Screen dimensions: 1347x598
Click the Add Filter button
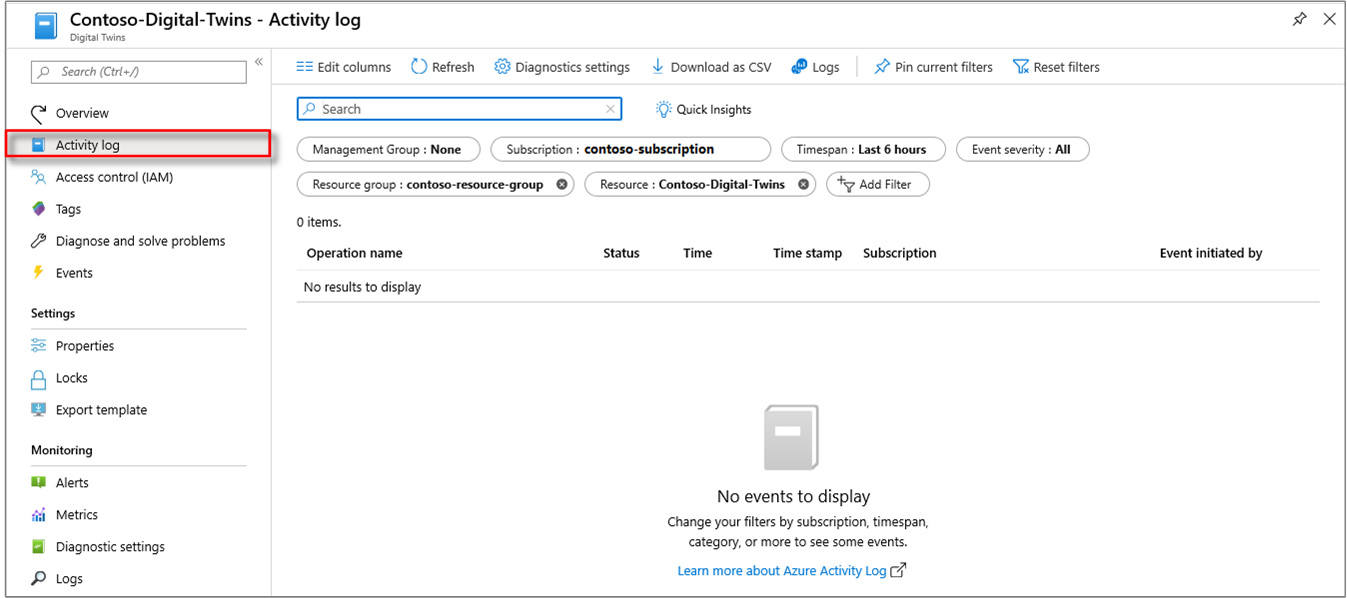tap(877, 184)
